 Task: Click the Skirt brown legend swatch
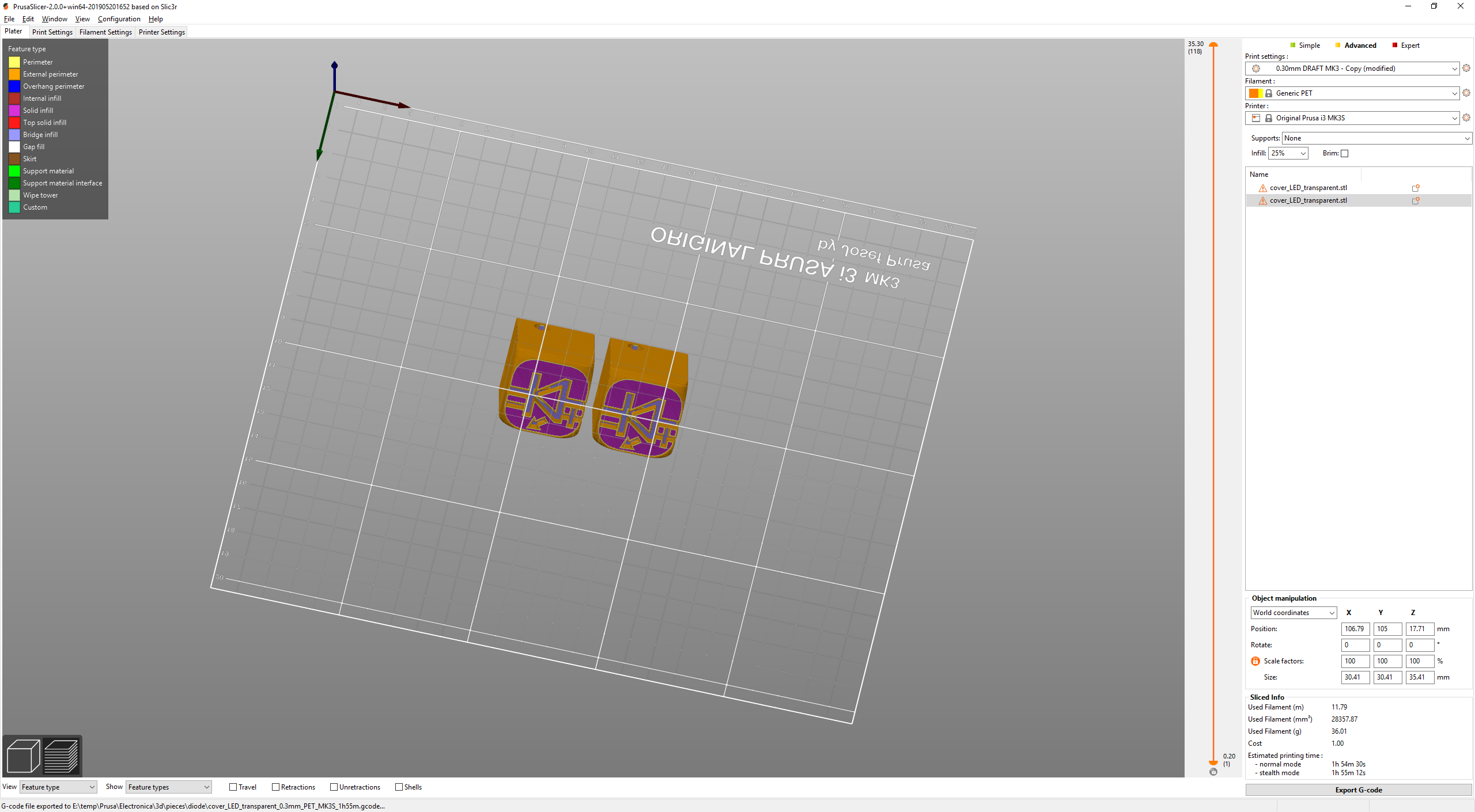point(14,158)
